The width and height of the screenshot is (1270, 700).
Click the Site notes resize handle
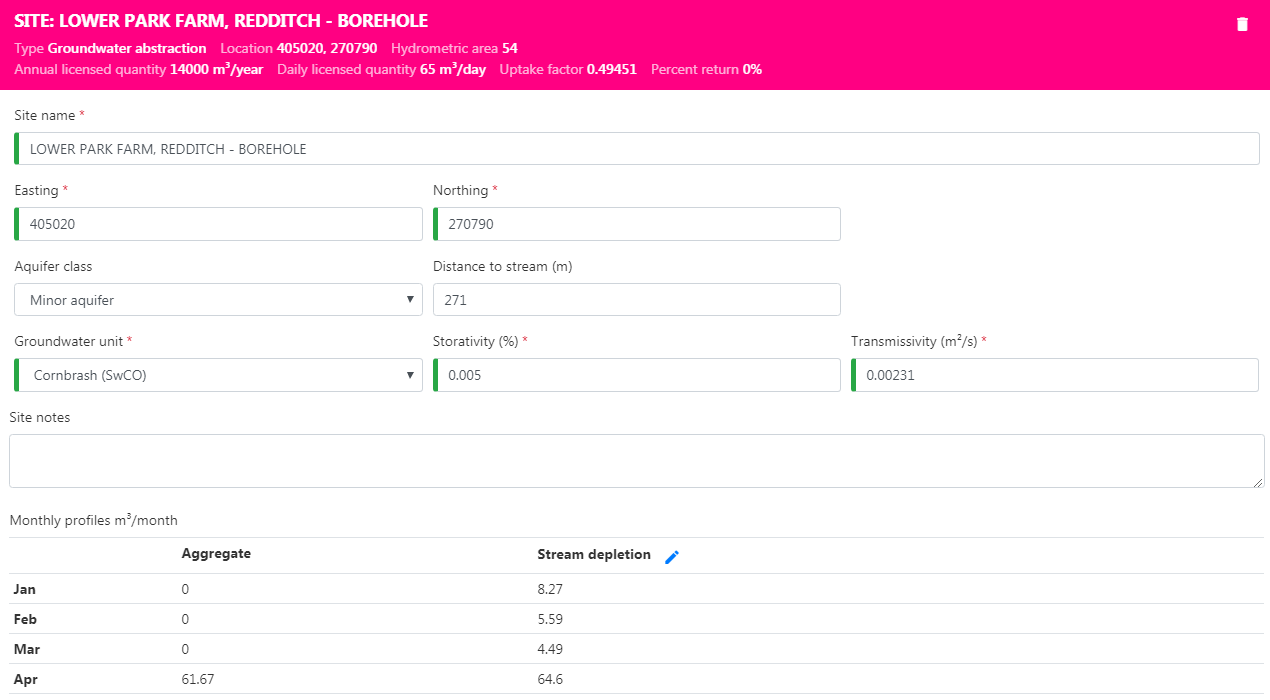[1258, 482]
